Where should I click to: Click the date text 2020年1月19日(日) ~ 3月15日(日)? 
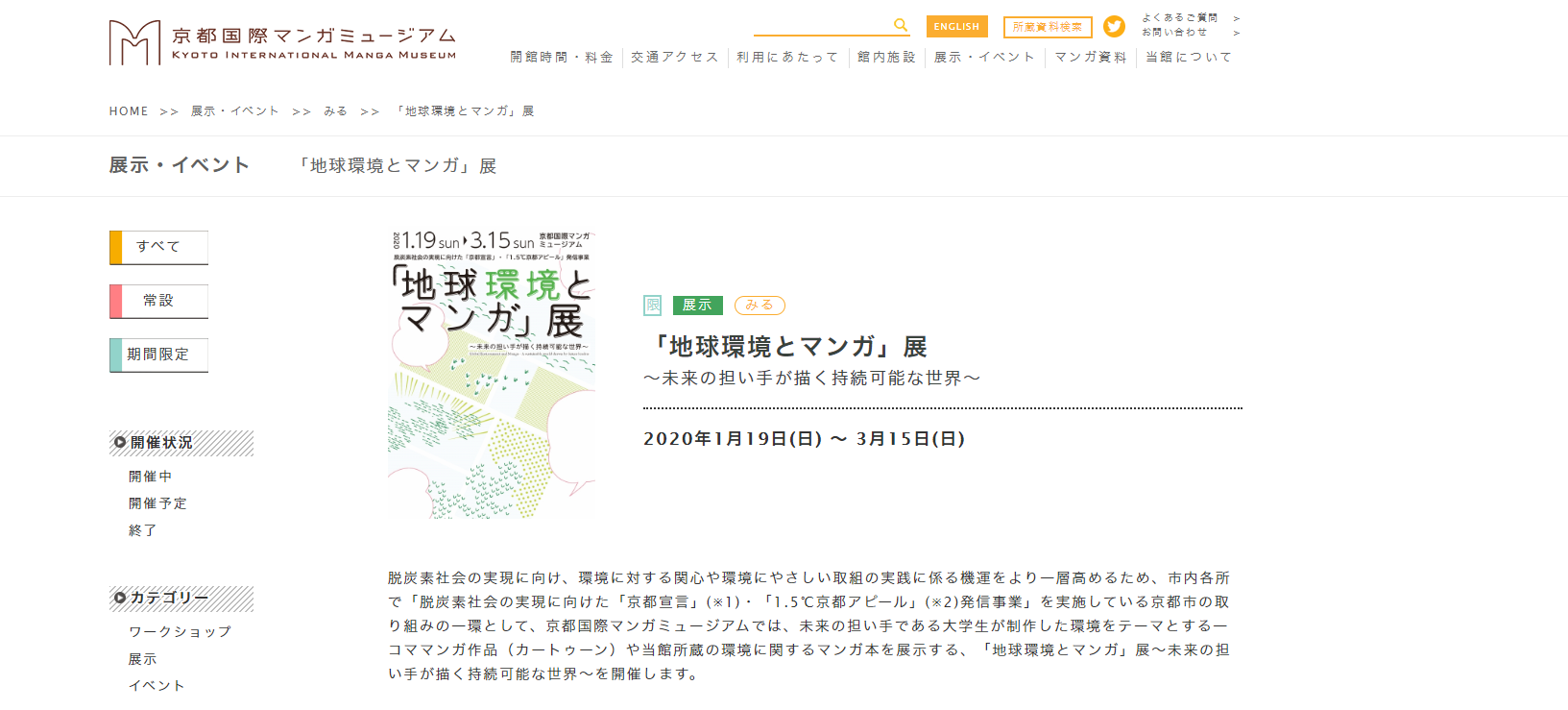coord(805,439)
